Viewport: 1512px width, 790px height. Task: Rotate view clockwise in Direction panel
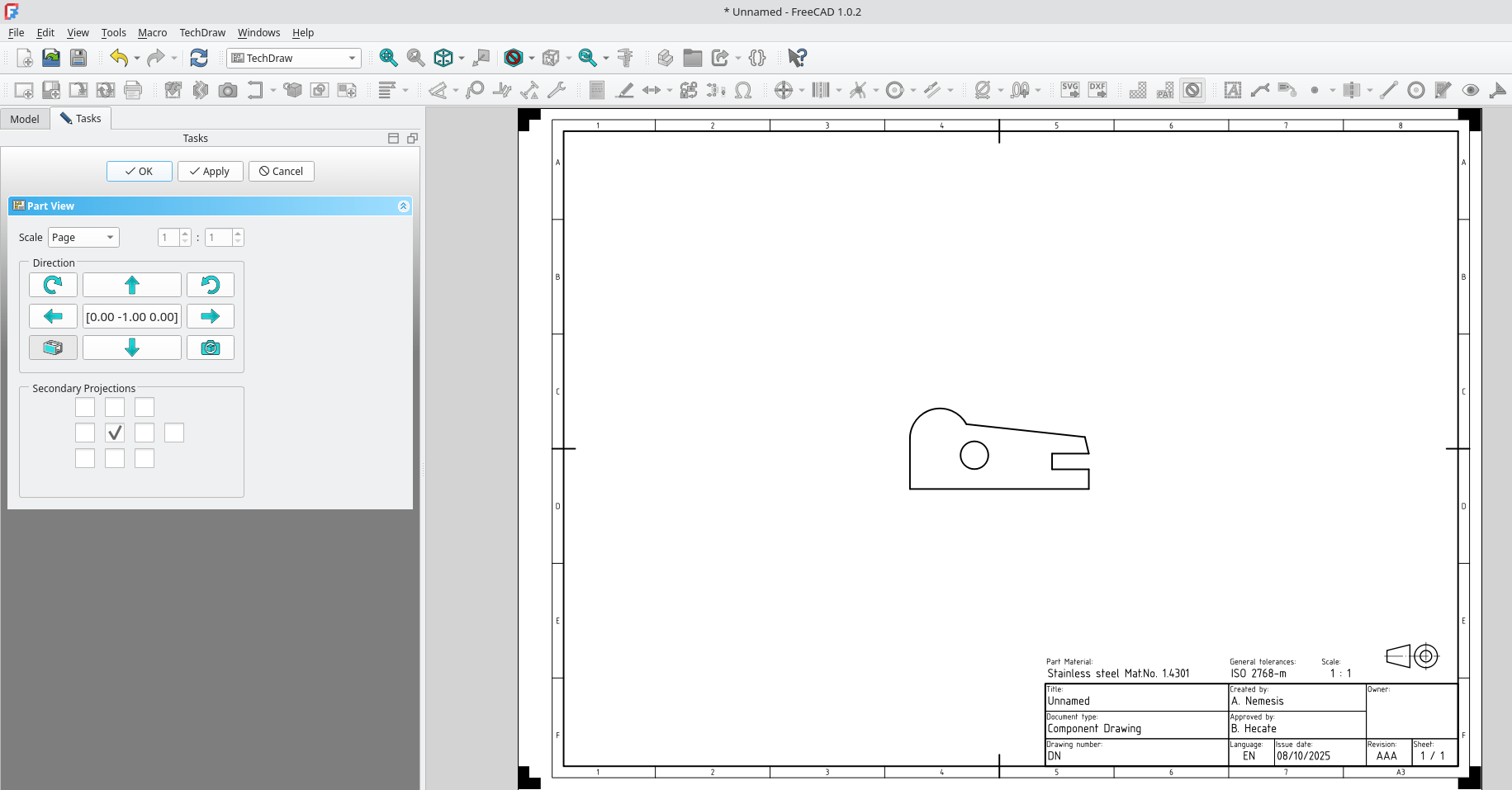point(53,285)
